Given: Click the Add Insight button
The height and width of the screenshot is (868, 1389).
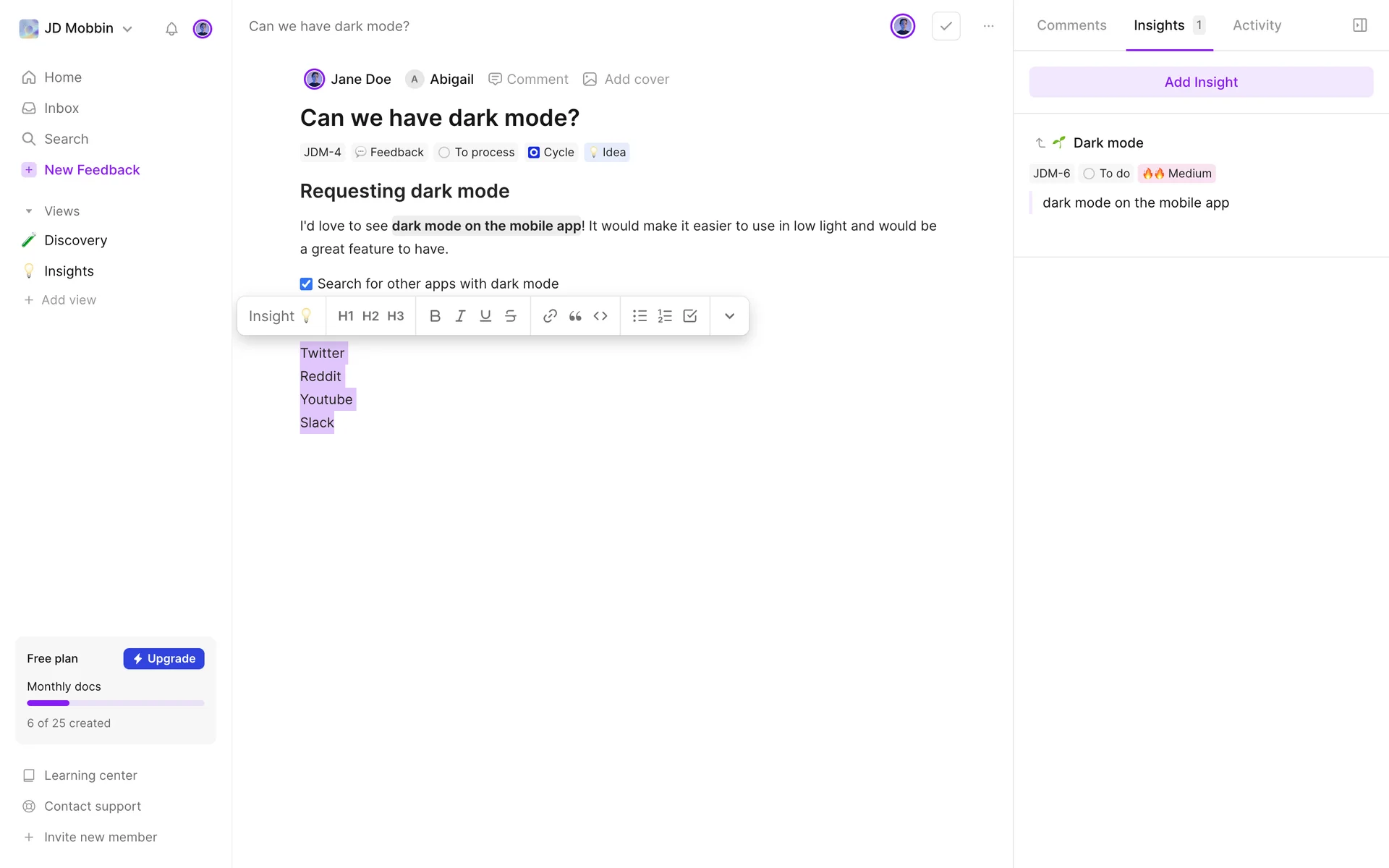Looking at the screenshot, I should 1200,82.
